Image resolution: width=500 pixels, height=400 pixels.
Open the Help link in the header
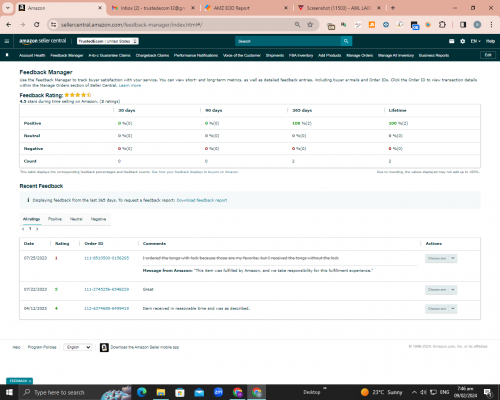click(490, 41)
